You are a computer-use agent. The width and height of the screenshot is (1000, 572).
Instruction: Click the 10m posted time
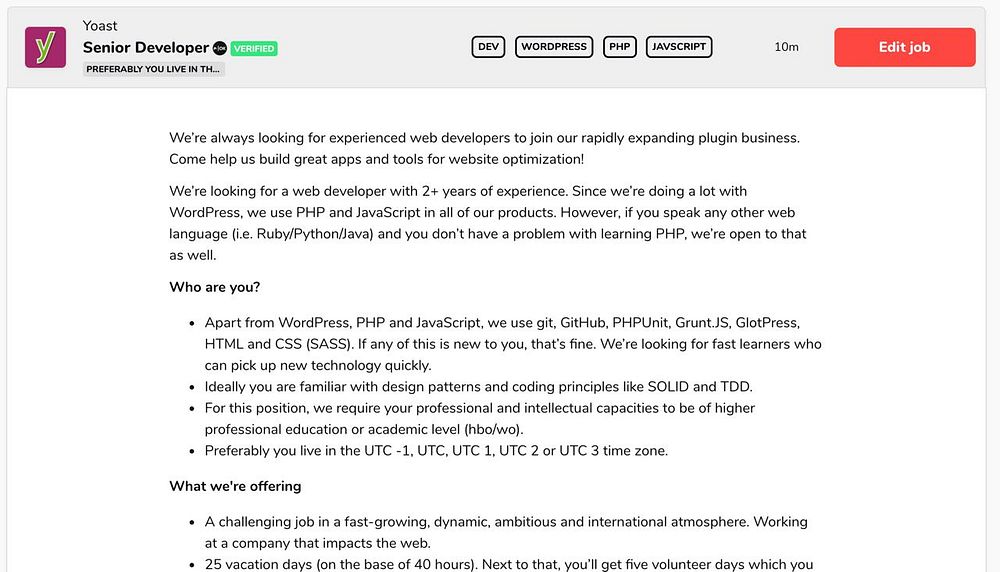point(786,47)
